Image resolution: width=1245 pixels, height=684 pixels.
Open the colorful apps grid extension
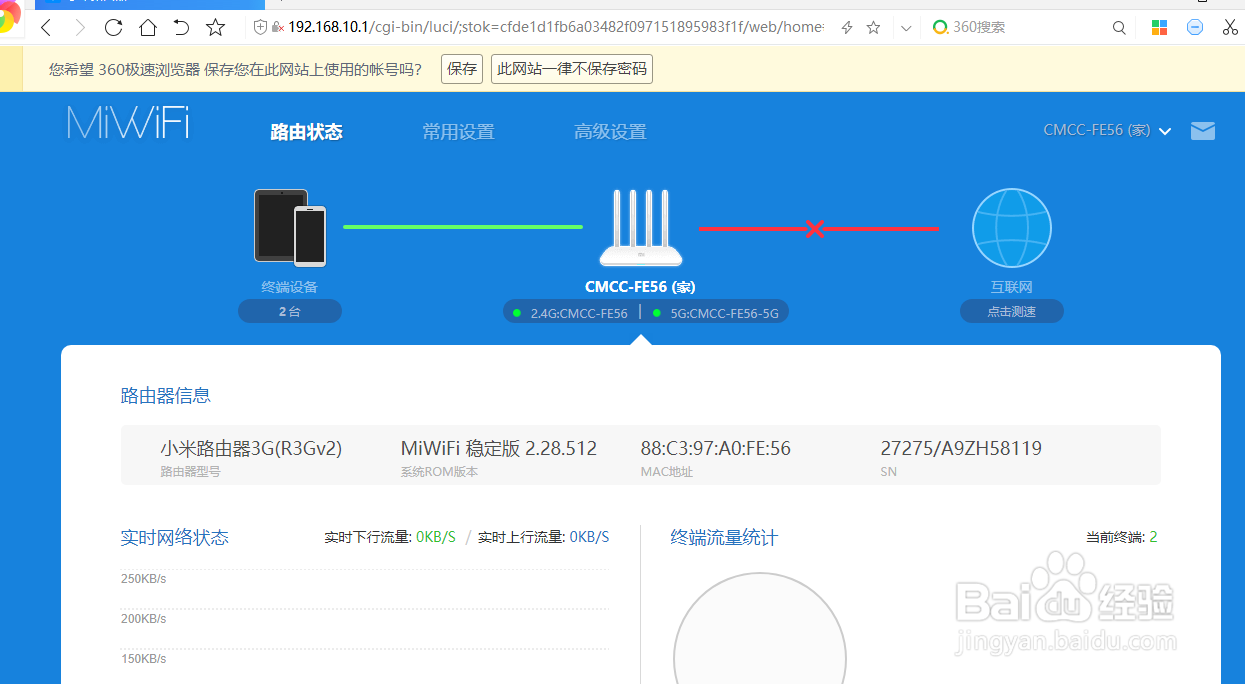pyautogui.click(x=1160, y=28)
